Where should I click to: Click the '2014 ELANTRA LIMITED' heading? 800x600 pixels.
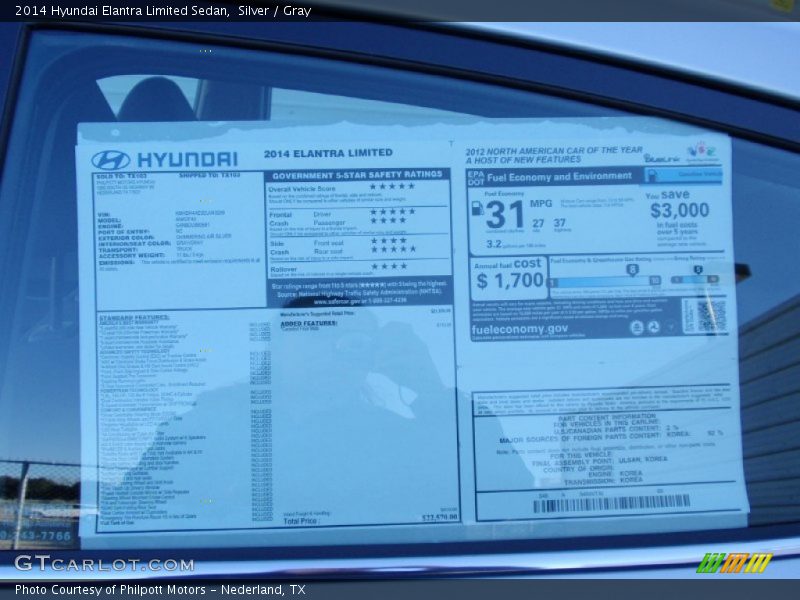(328, 153)
